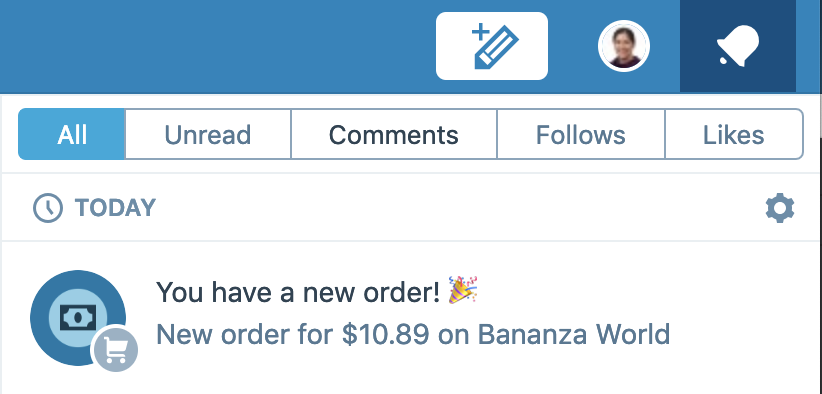Switch to the Follows filter
822x394 pixels.
coord(580,134)
